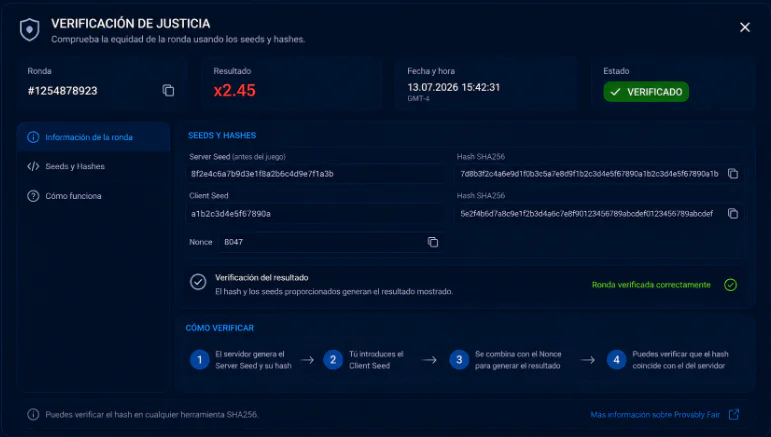Click the green check next to Ronda verificada correctamente
This screenshot has width=771, height=437.
[730, 285]
